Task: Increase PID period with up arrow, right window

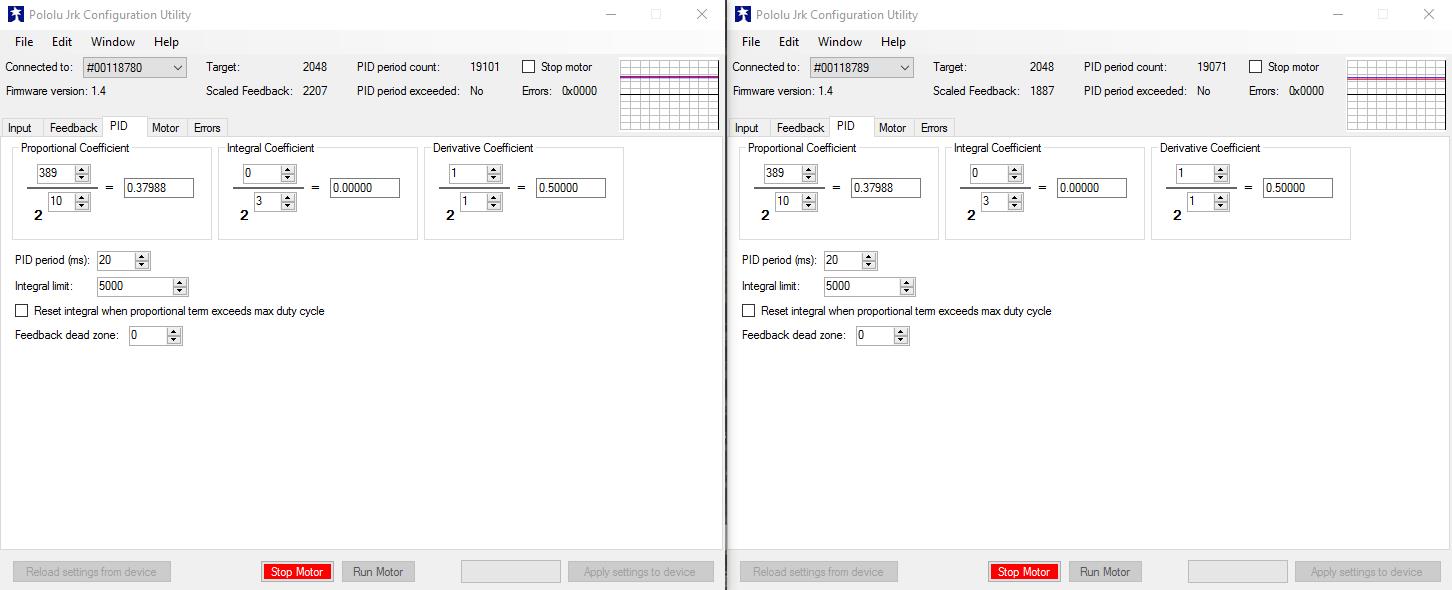Action: (869, 256)
